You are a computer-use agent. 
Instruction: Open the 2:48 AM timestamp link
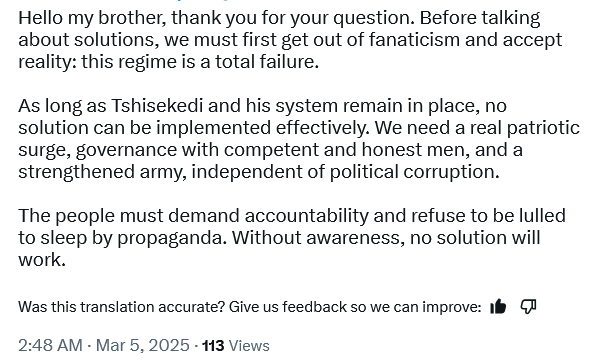(x=50, y=346)
